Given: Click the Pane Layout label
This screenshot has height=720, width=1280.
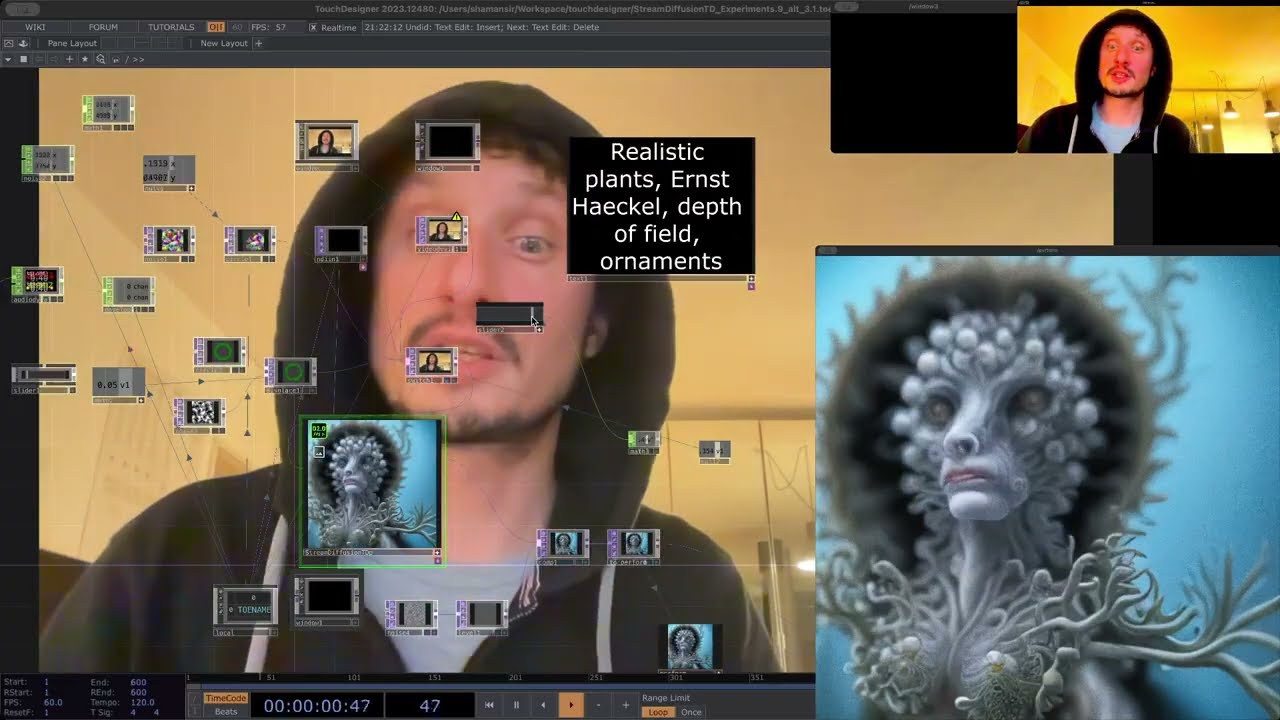Looking at the screenshot, I should 72,44.
